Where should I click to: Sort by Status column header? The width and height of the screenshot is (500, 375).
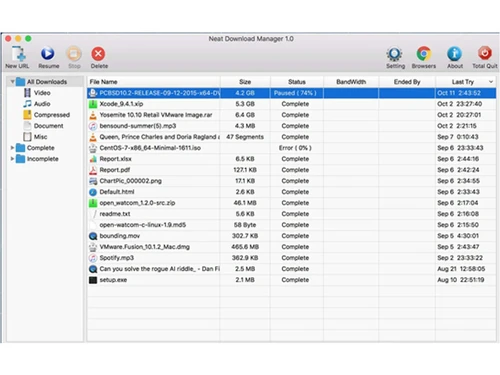pyautogui.click(x=297, y=82)
